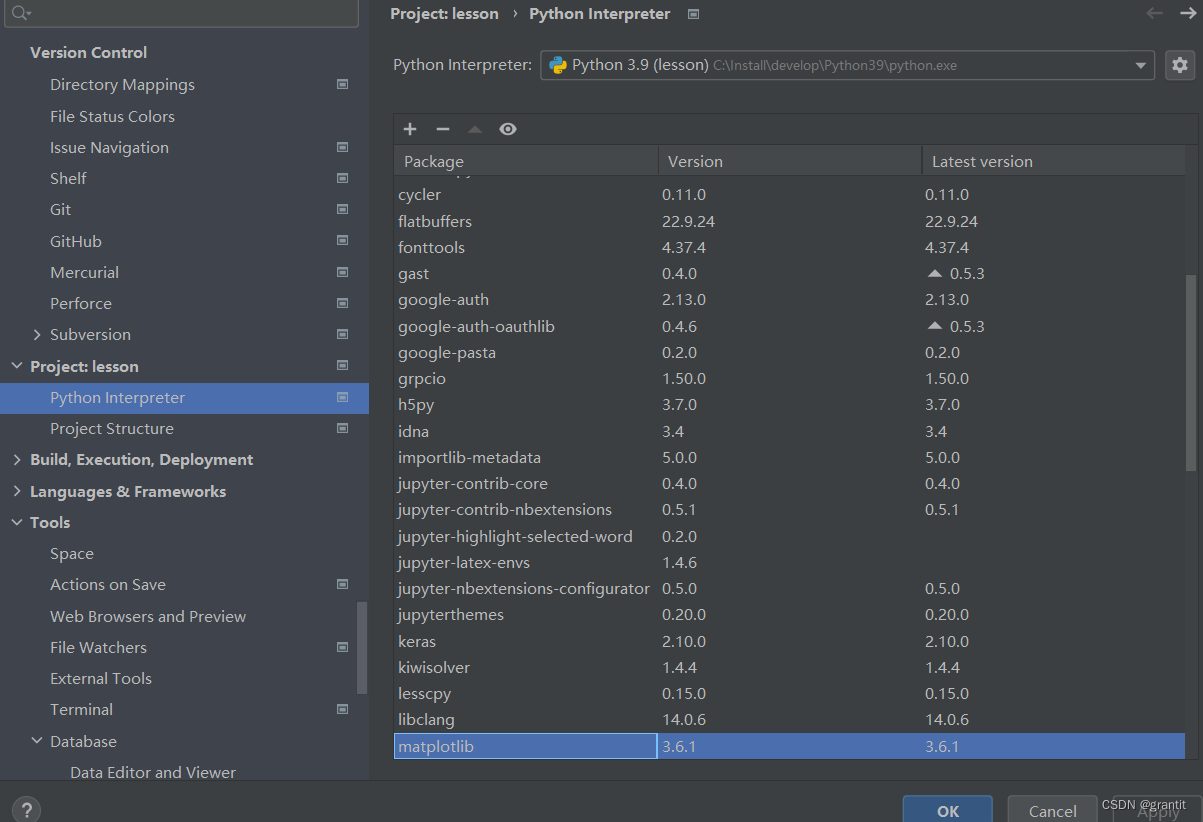This screenshot has width=1203, height=822.
Task: Click the back navigation arrow
Action: [1154, 13]
